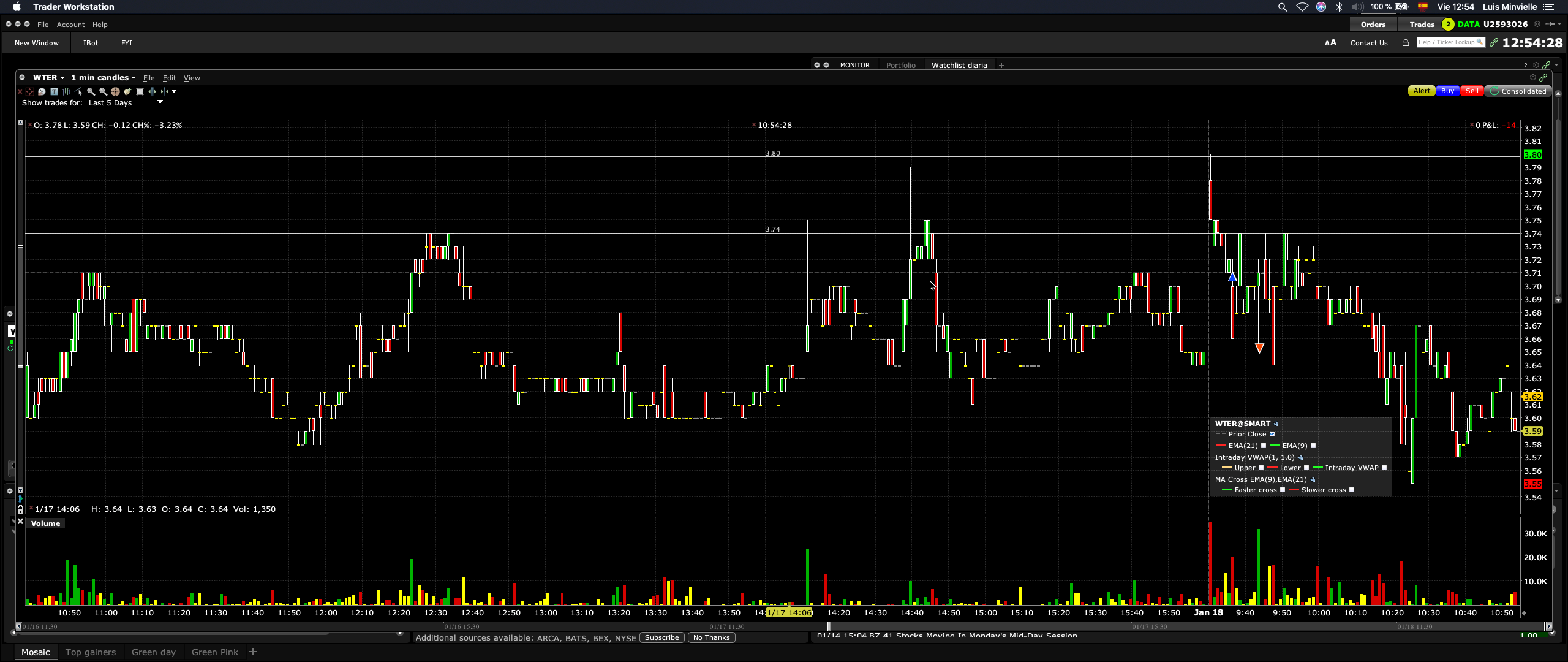This screenshot has width=1568, height=662.
Task: Uncheck the Prior Close checkbox
Action: click(x=1272, y=434)
